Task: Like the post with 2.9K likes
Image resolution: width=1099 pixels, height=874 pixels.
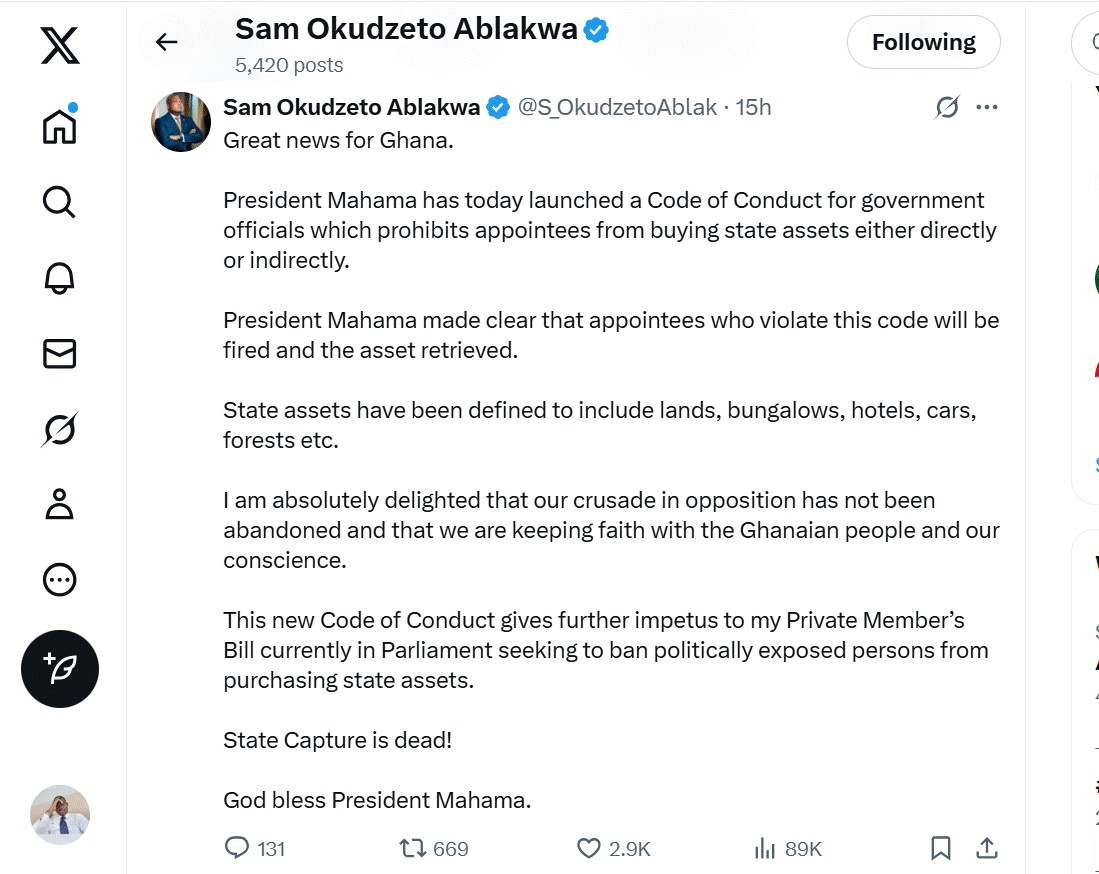Action: [589, 849]
